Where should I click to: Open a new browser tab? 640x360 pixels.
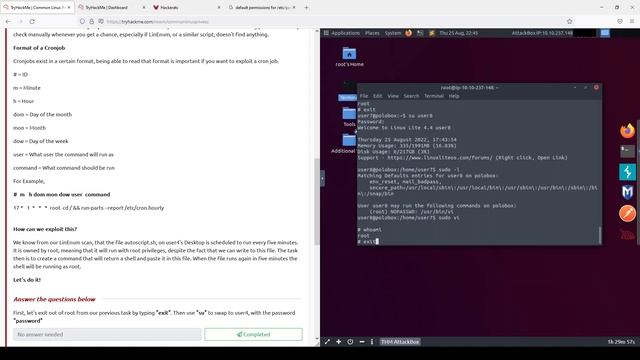(306, 7)
